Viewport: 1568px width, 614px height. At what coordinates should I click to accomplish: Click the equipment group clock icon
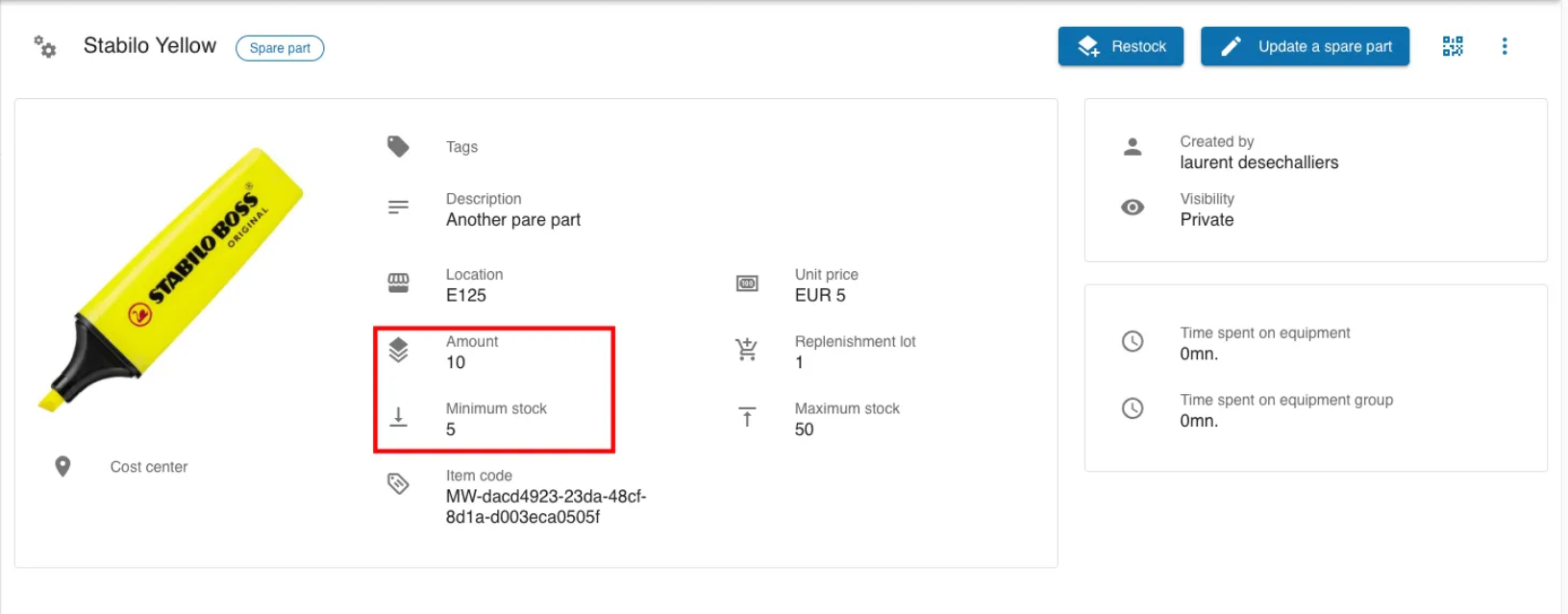1132,408
